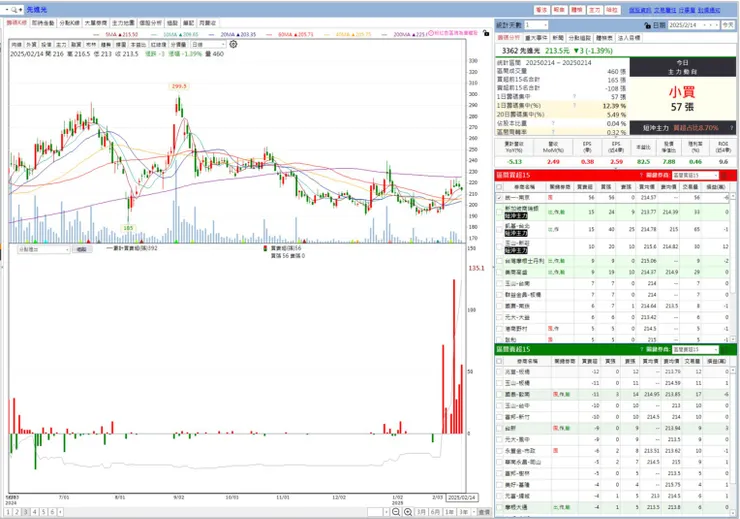
Task: Open the dropdown arrow left of the search icon
Action: pos(7,9)
